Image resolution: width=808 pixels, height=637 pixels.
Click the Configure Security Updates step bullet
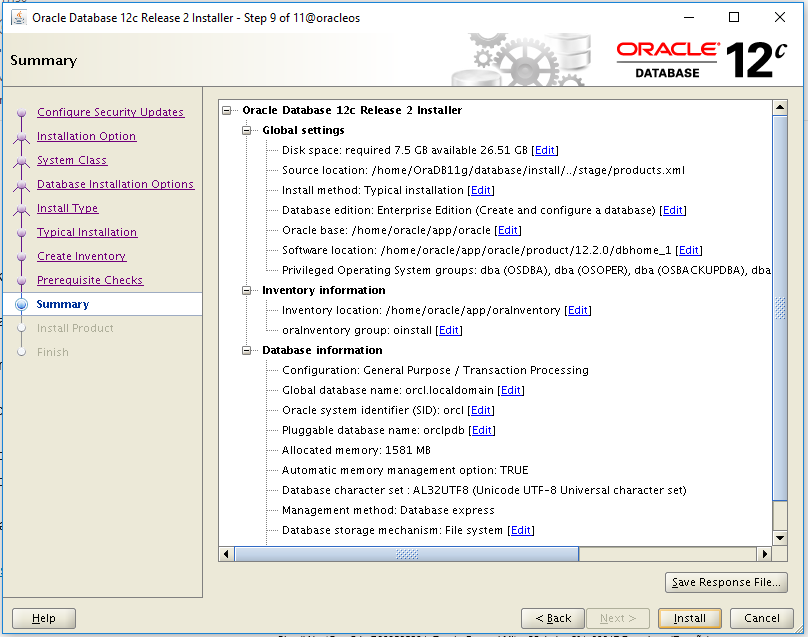[22, 112]
